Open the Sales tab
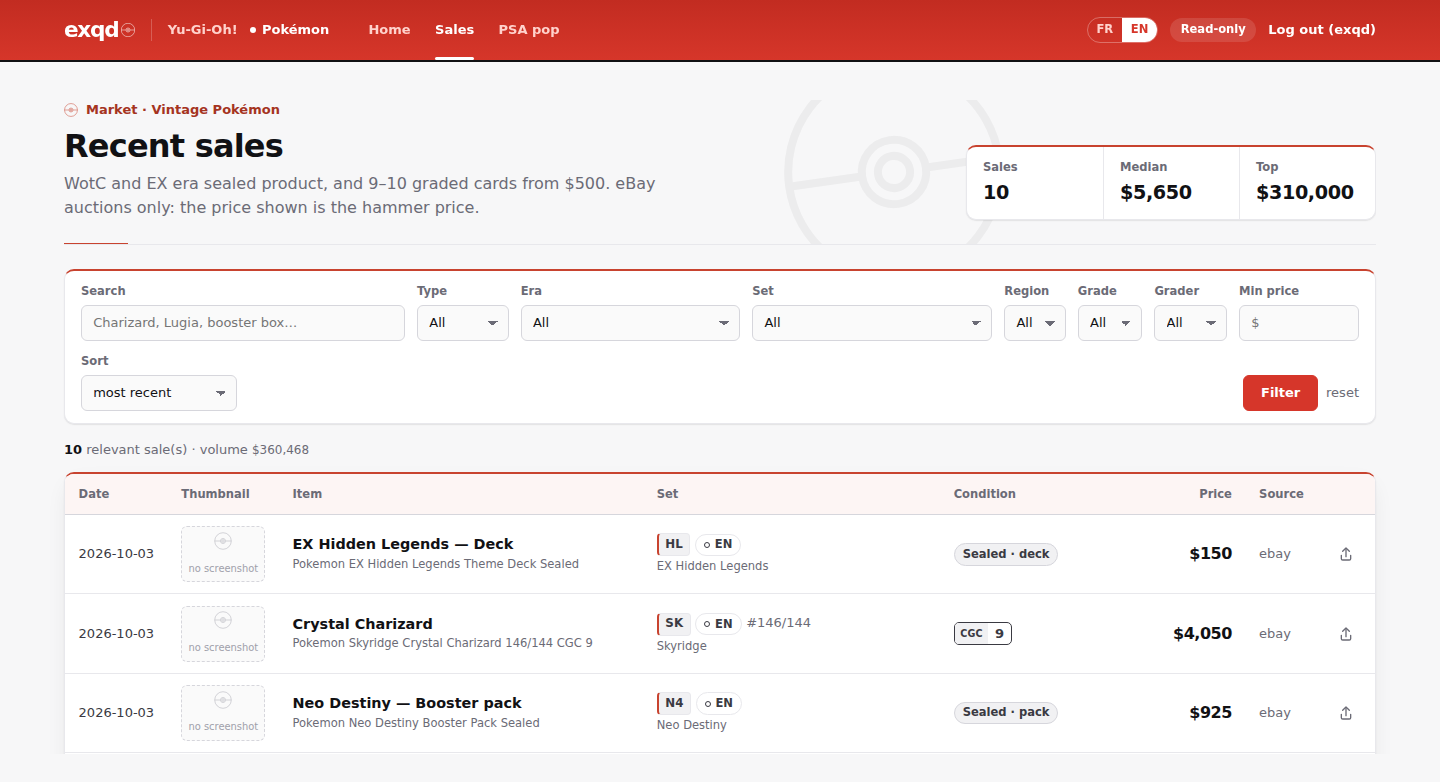Screen dimensions: 1440x782 tap(454, 30)
